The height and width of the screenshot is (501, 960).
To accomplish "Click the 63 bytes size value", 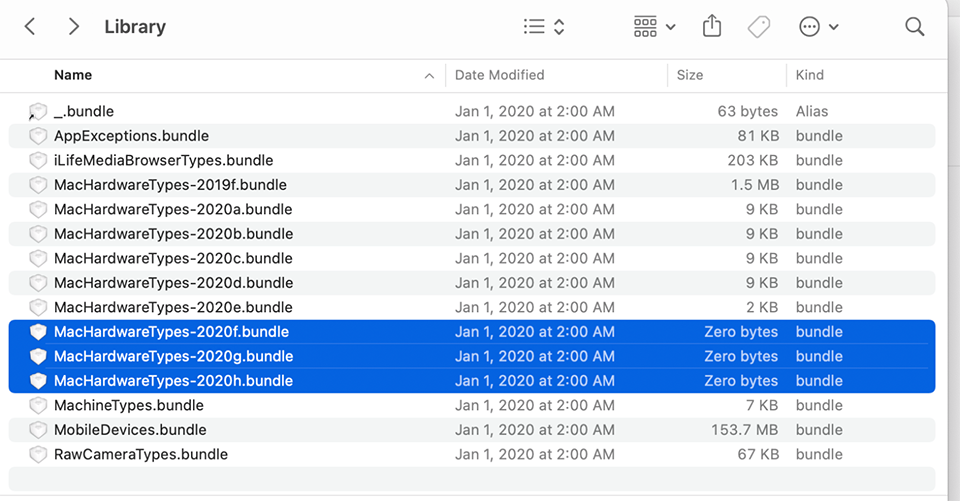I will 748,111.
